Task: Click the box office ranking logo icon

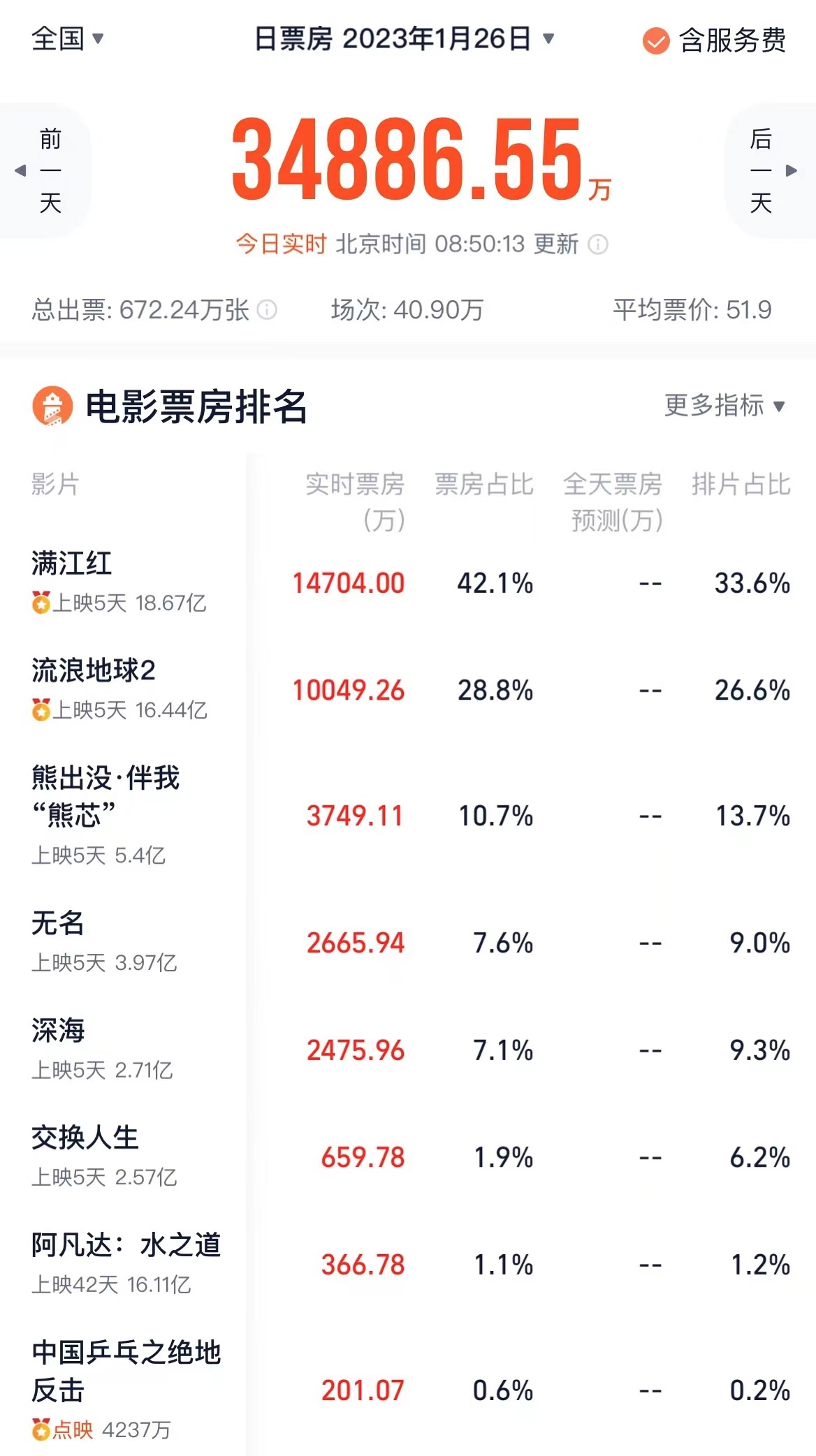Action: click(52, 406)
